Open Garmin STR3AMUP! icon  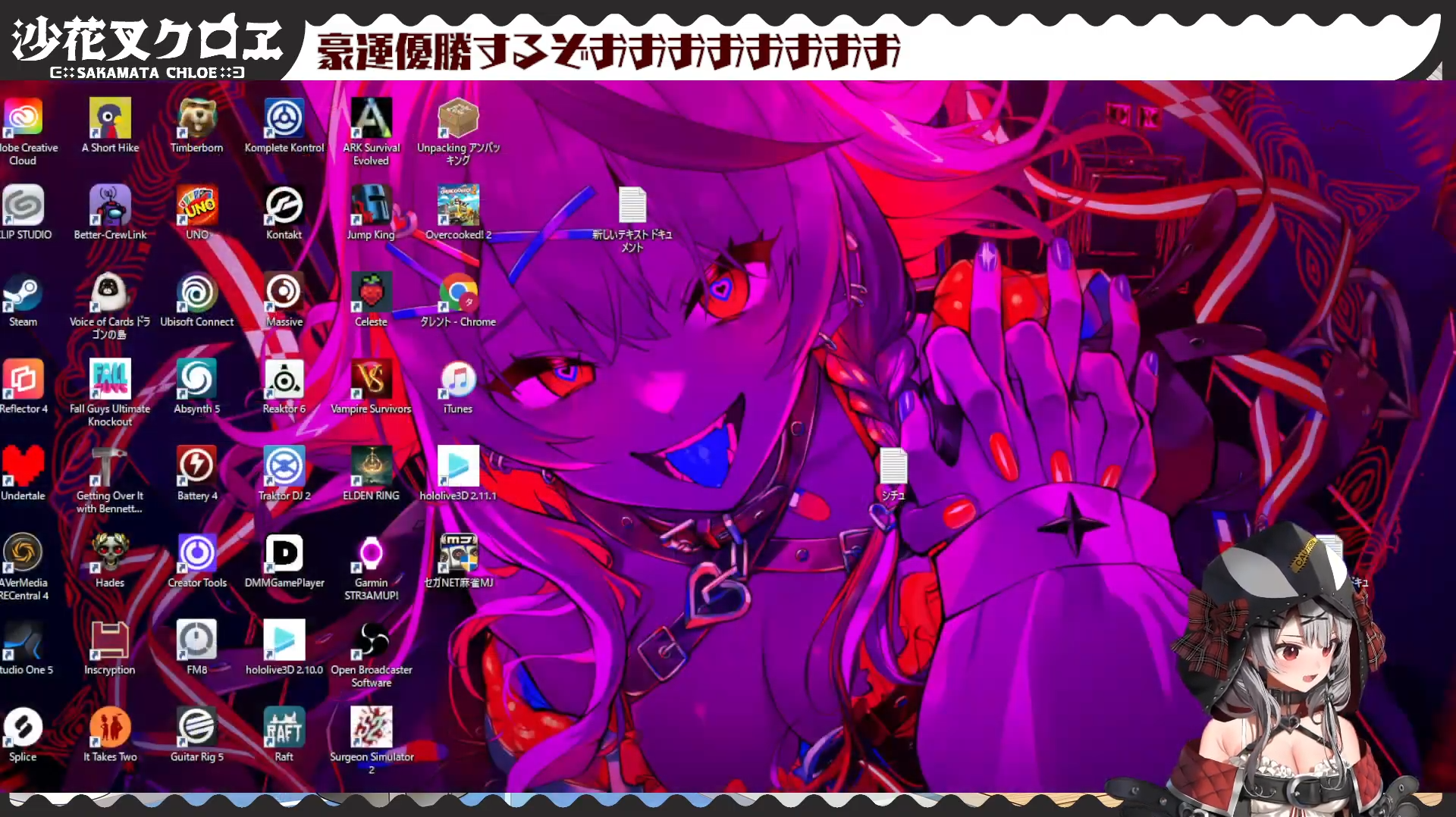point(372,553)
